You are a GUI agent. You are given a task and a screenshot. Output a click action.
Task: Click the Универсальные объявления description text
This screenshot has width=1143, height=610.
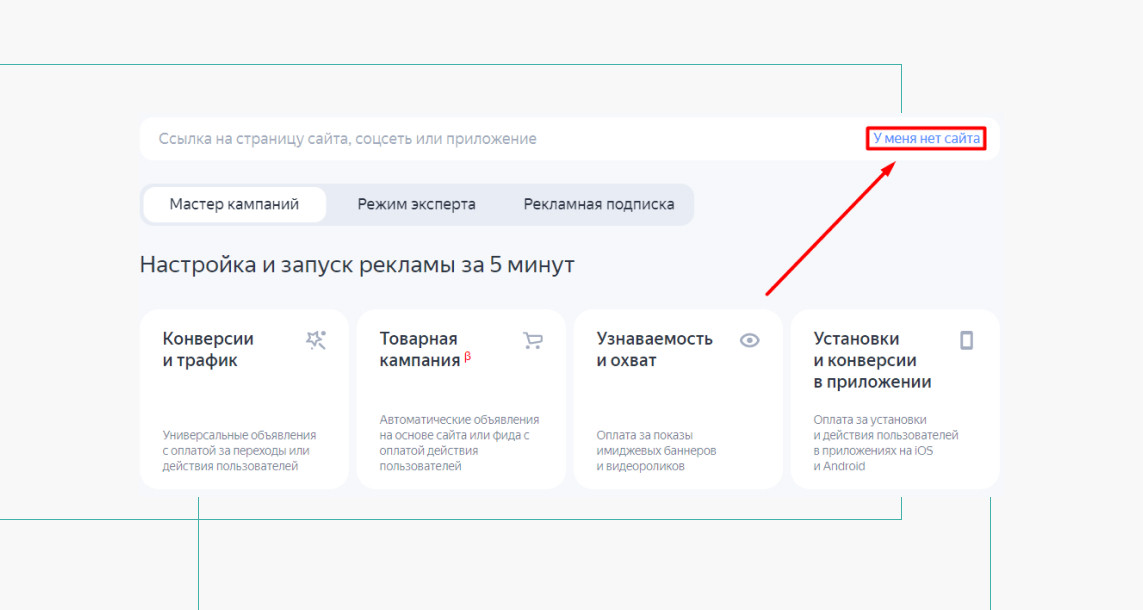click(x=239, y=450)
